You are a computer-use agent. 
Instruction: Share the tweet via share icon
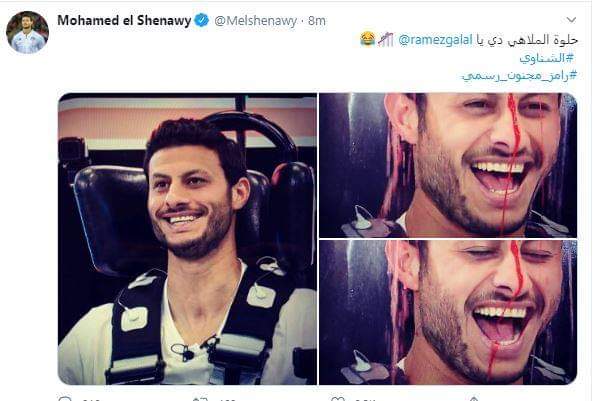[x=474, y=399]
